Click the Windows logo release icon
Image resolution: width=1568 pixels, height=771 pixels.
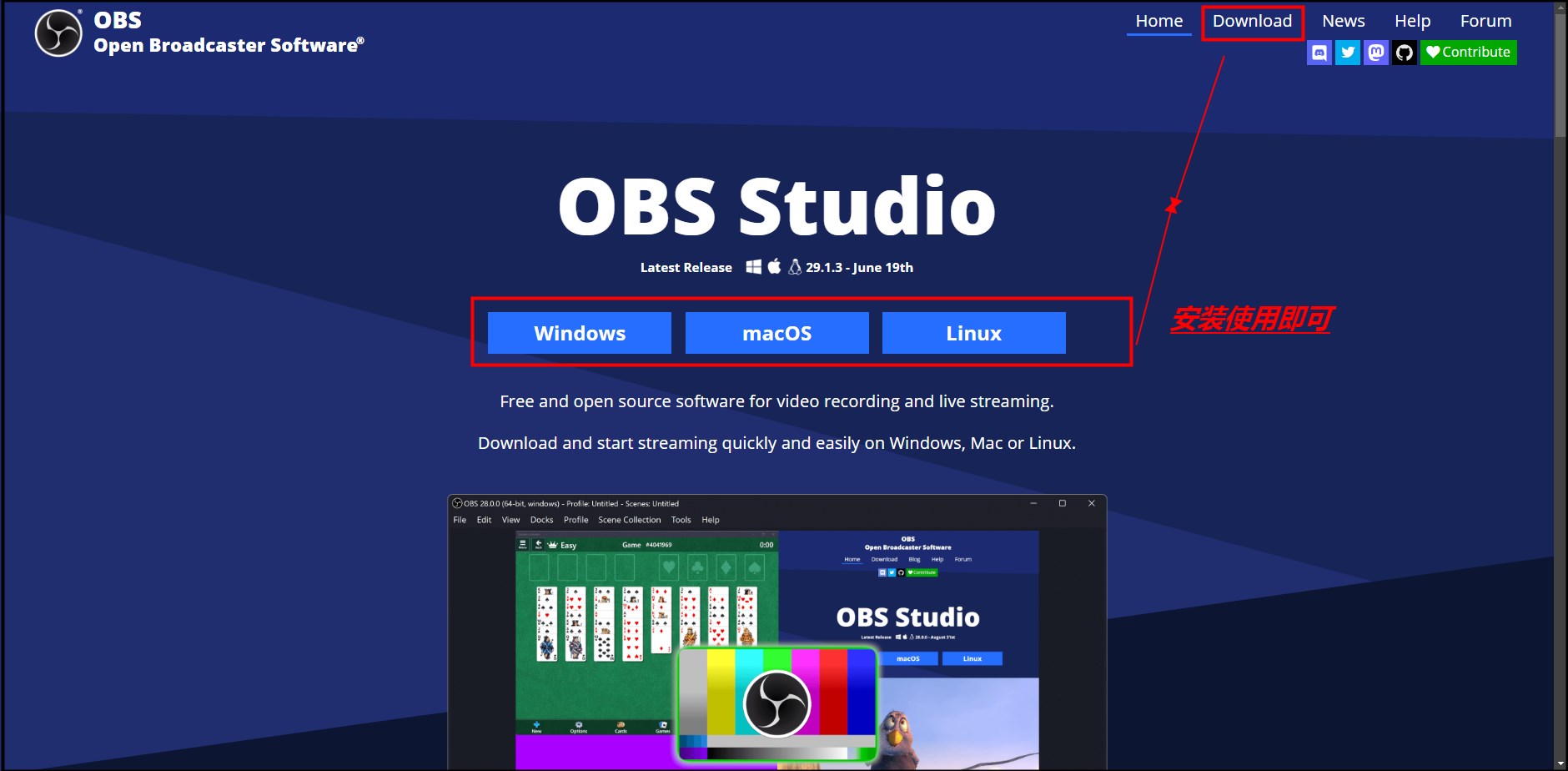pyautogui.click(x=753, y=267)
